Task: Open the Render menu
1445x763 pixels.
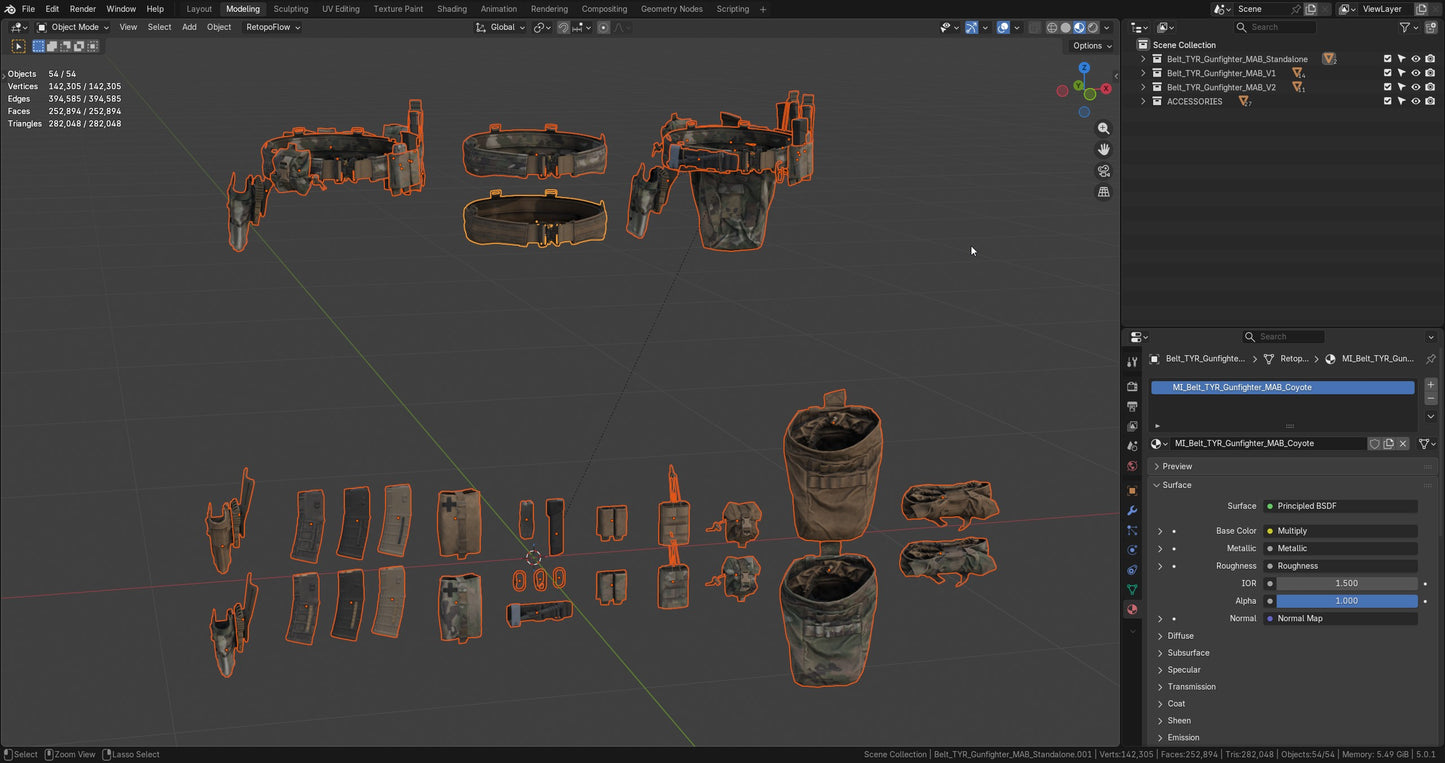Action: (83, 9)
